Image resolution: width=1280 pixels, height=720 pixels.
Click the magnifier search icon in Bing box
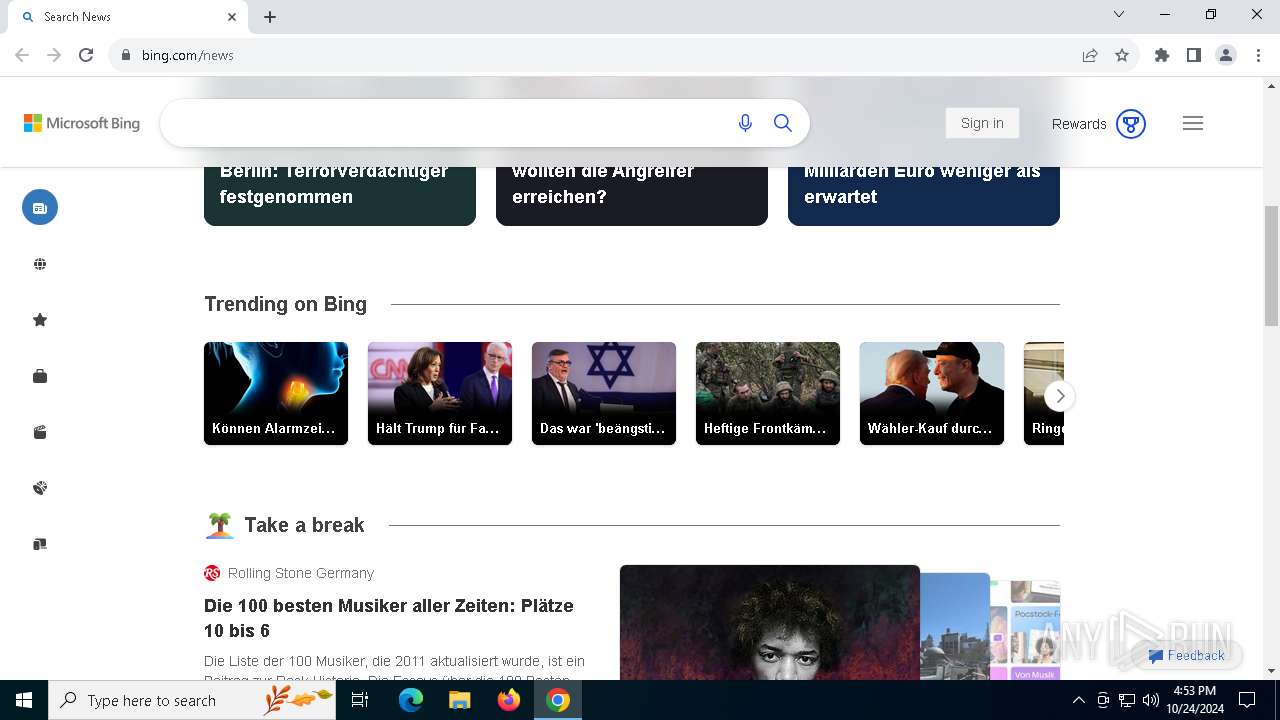[x=783, y=123]
